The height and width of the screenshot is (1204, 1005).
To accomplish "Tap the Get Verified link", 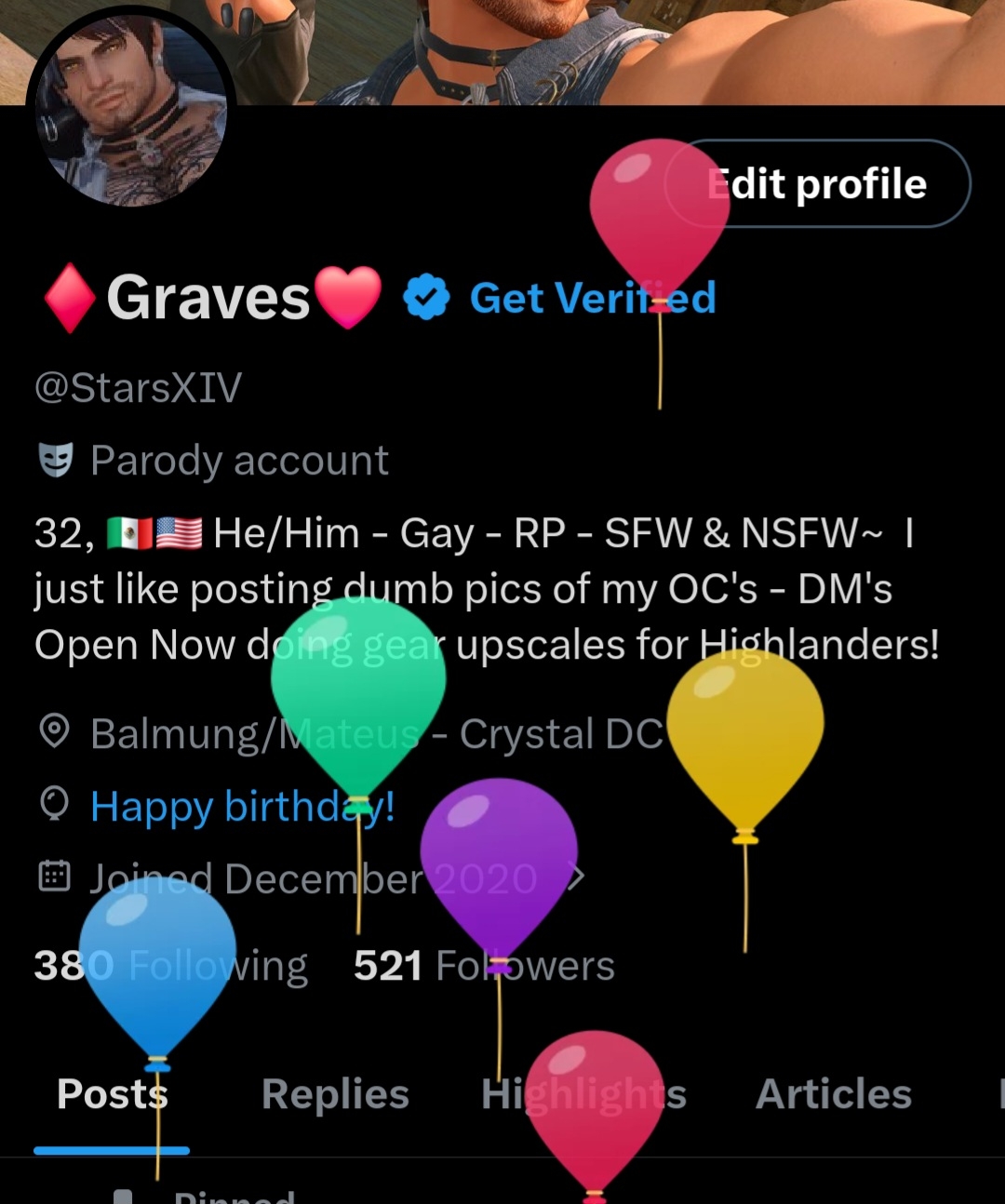I will [593, 298].
